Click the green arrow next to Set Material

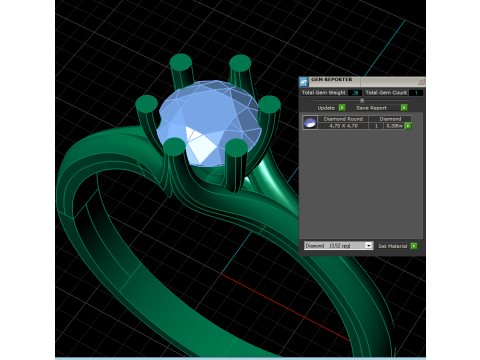(x=414, y=246)
